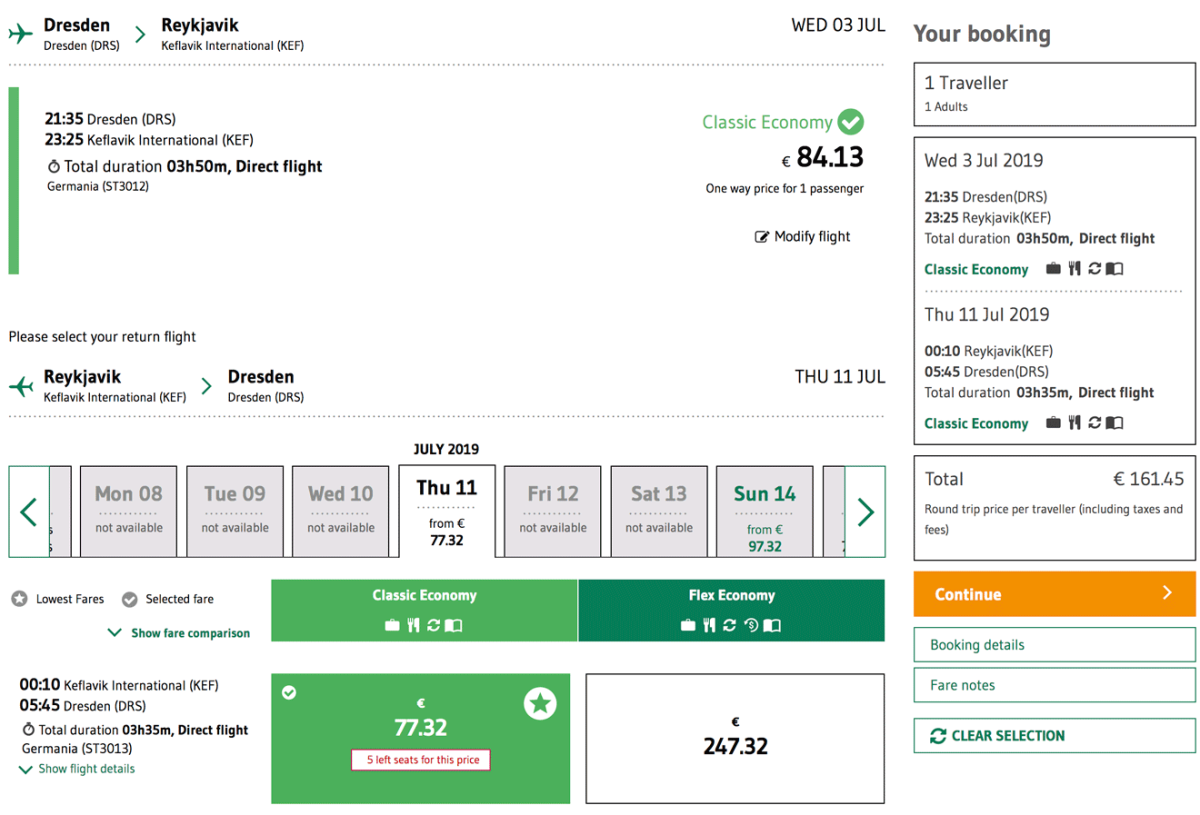Screen dimensions: 1200x815
Task: Click the refund dollar icon under Flex Economy
Action: (x=750, y=625)
